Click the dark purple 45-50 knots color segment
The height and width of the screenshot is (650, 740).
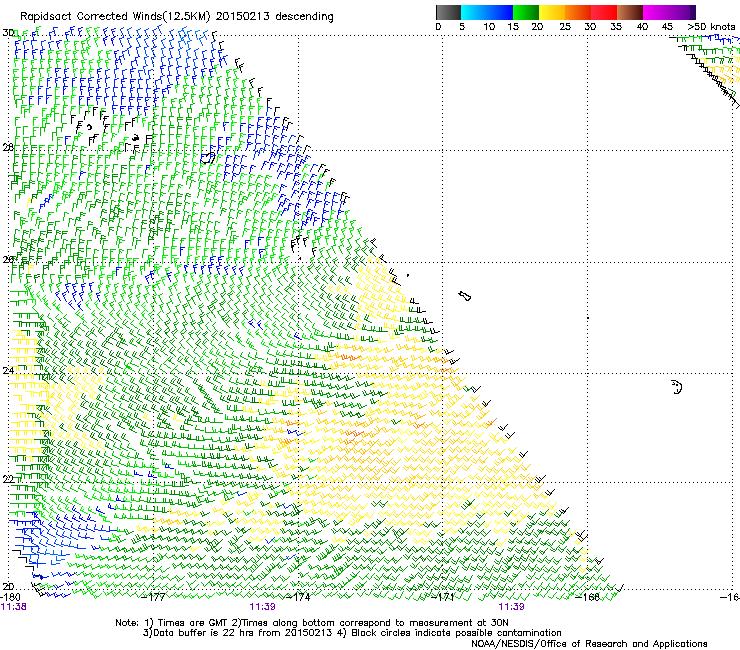682,12
